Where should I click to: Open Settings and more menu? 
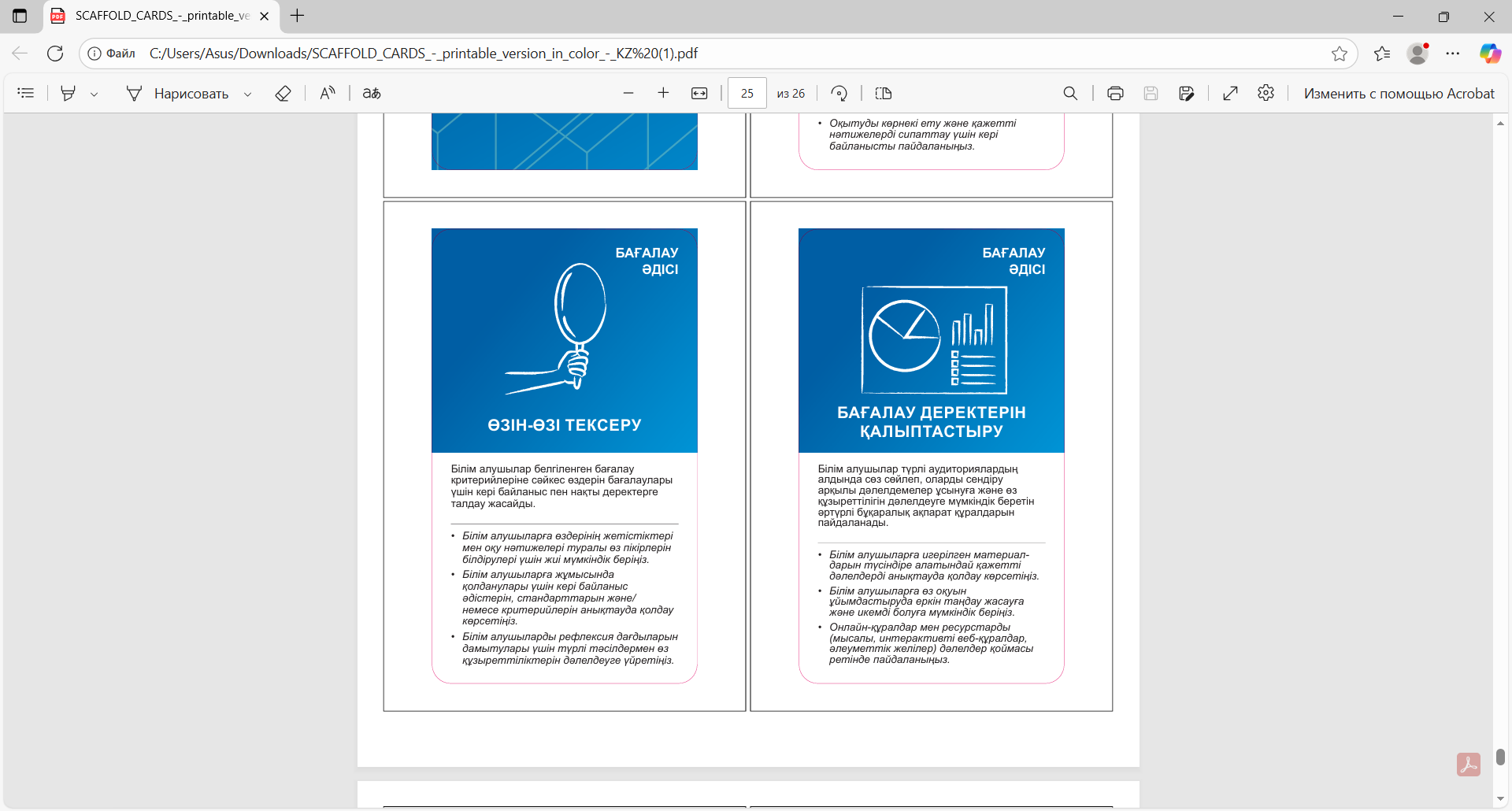click(x=1453, y=54)
